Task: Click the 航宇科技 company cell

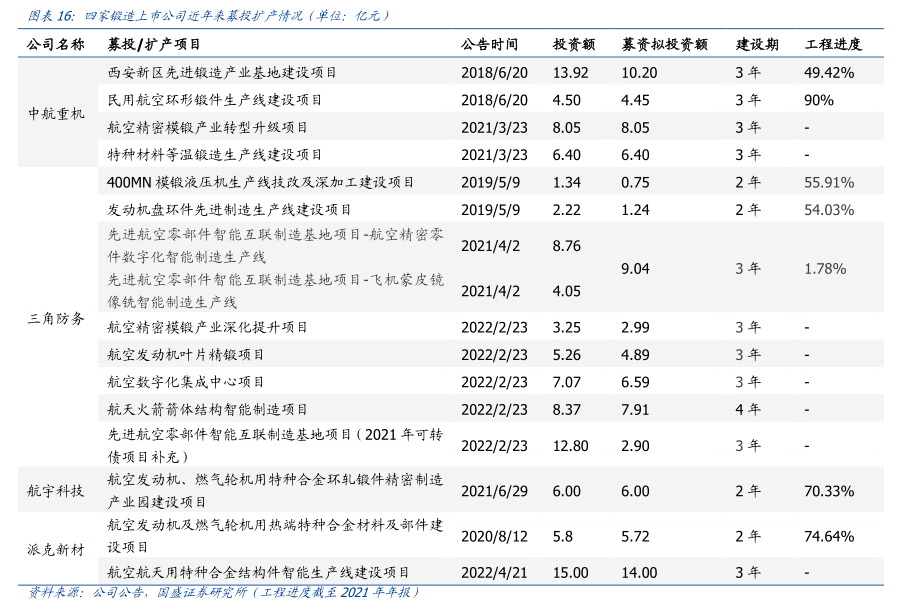Action: pos(56,491)
